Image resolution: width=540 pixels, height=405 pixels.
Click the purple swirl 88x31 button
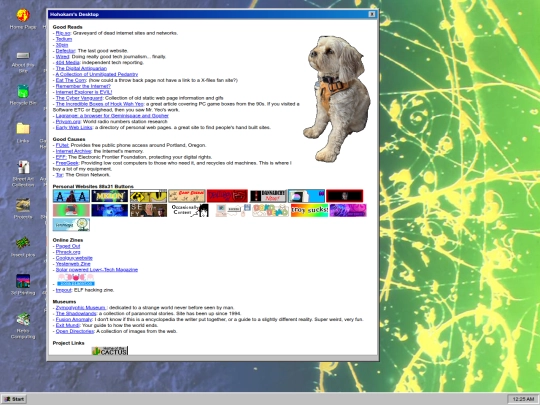(x=348, y=210)
